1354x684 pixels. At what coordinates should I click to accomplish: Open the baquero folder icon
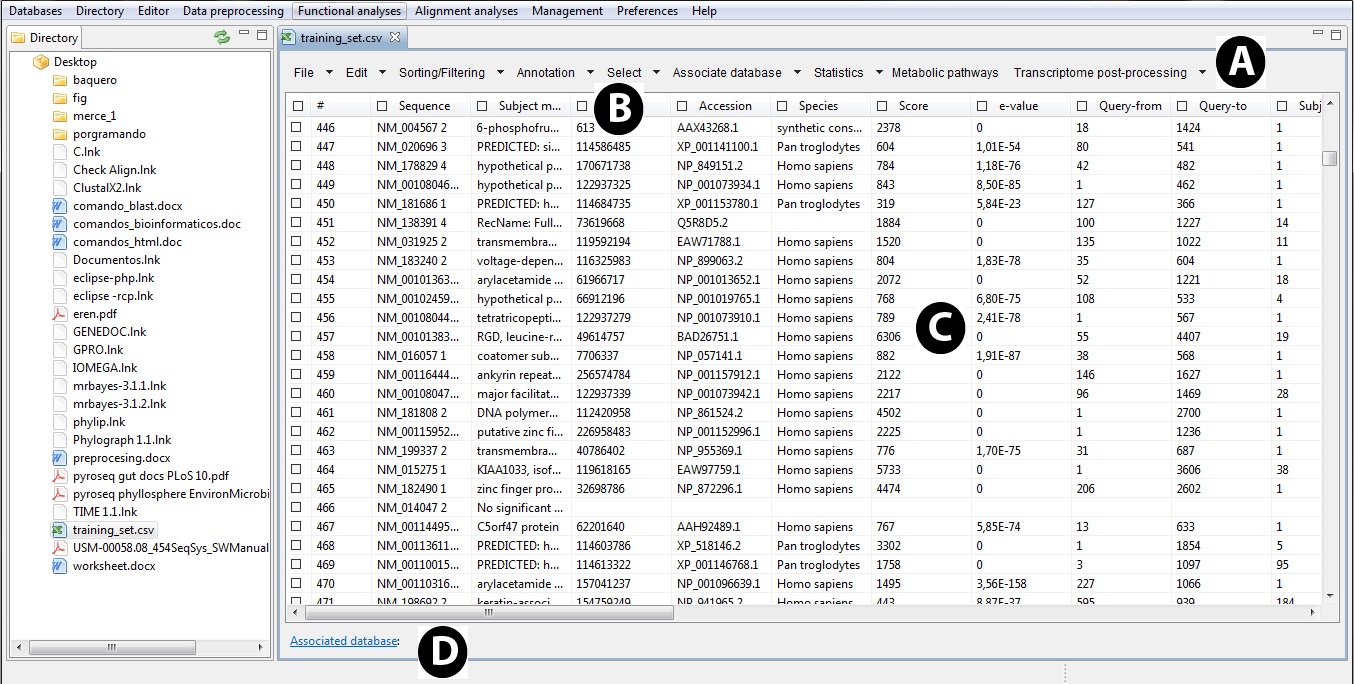click(x=59, y=80)
